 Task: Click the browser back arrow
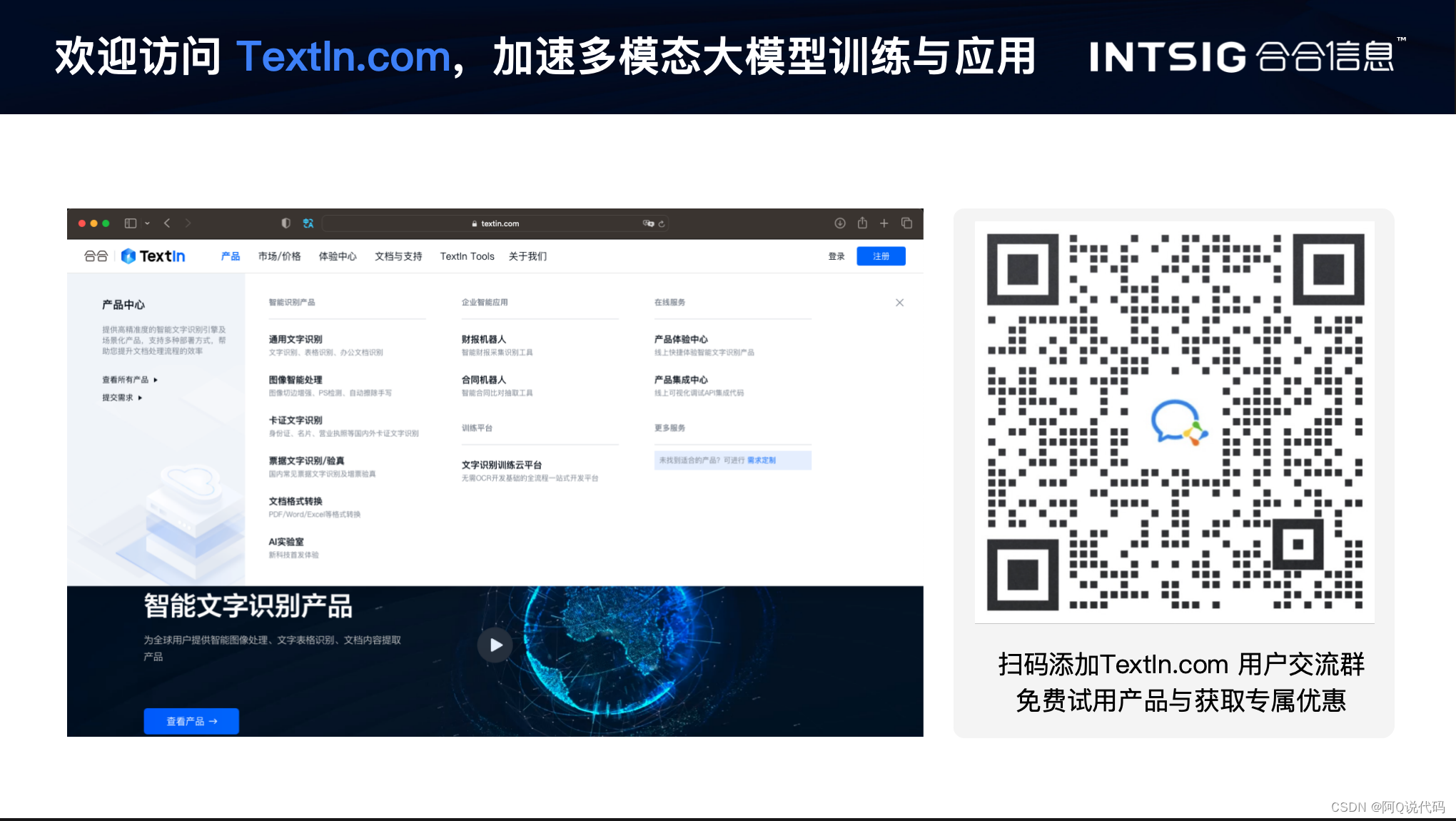167,223
